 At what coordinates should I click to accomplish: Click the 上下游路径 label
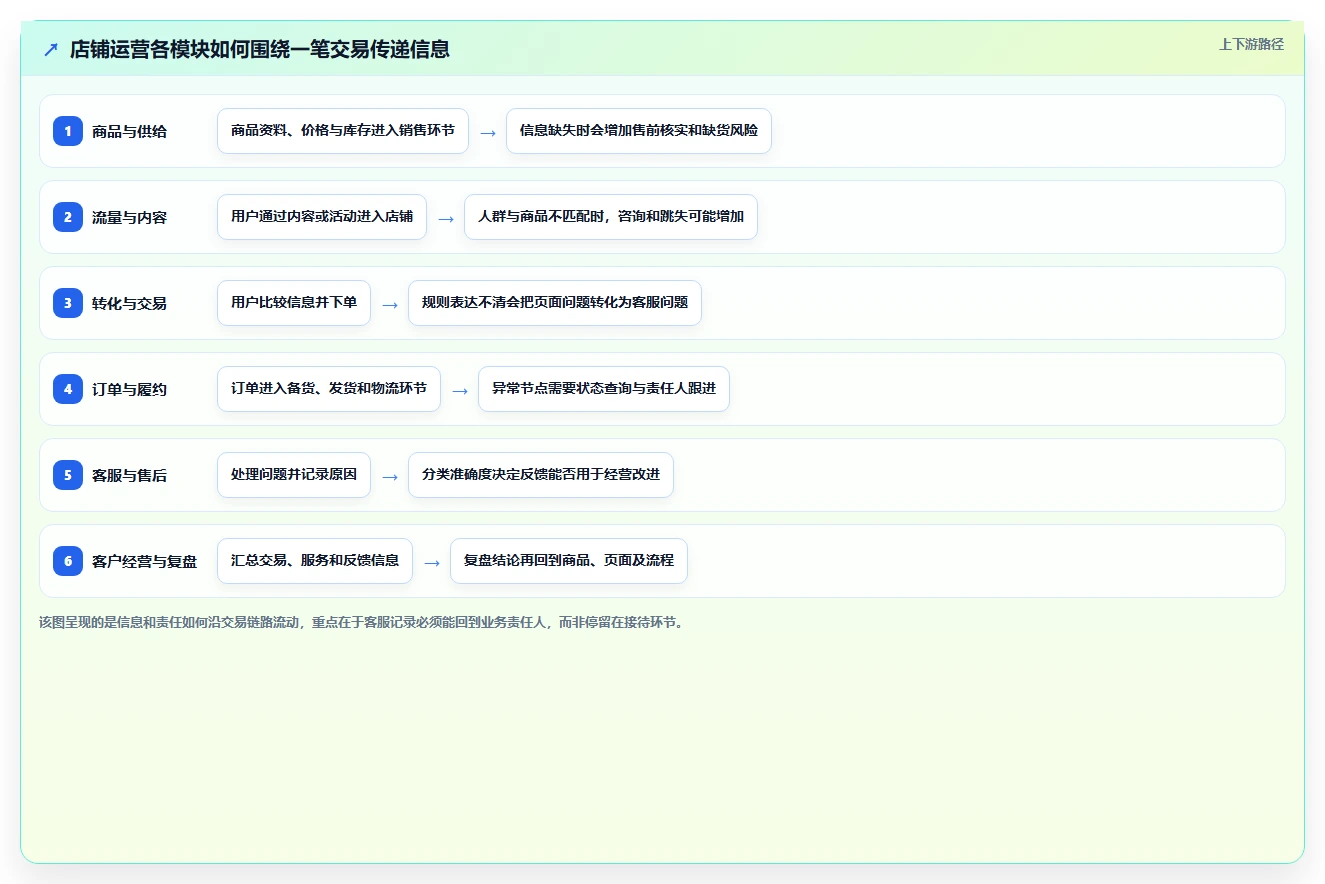tap(1251, 44)
